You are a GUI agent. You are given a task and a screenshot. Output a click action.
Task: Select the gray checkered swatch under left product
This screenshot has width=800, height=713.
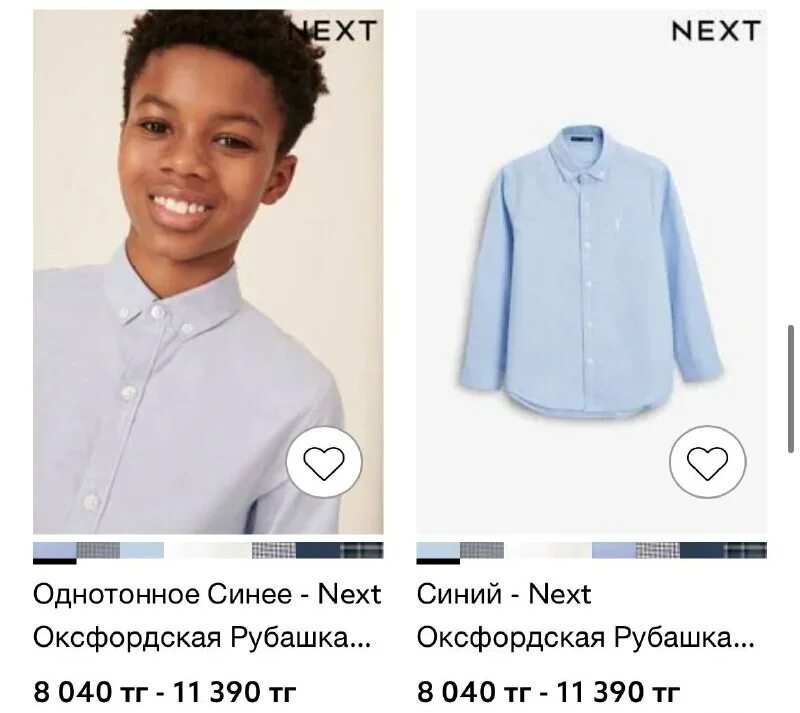pyautogui.click(x=98, y=551)
